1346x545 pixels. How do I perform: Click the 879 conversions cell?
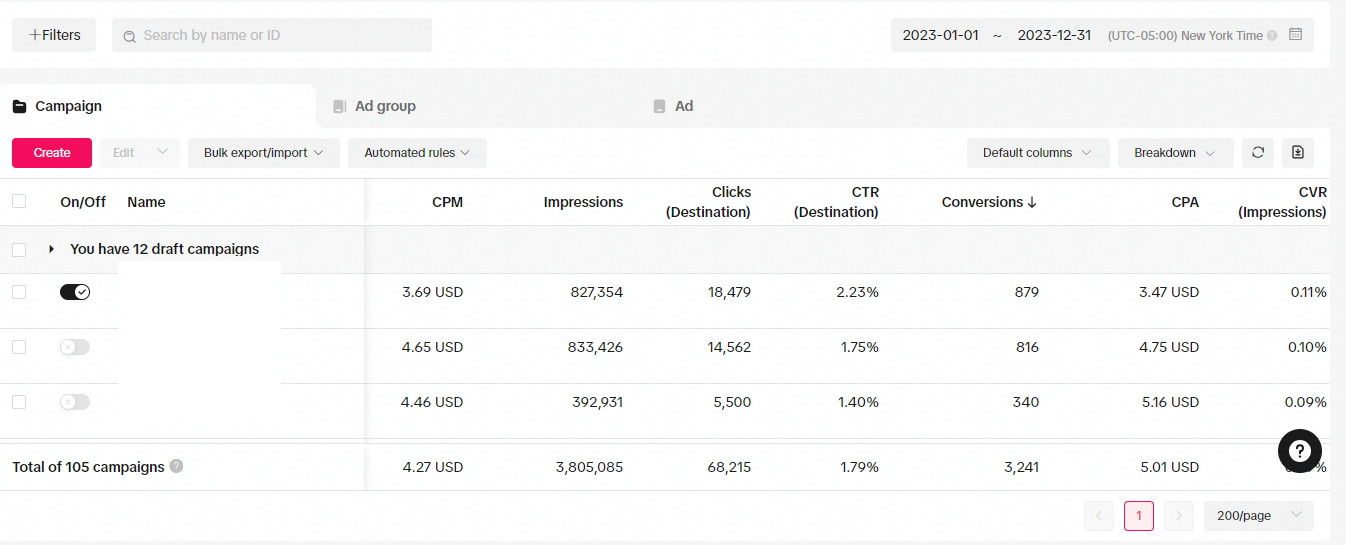1025,292
